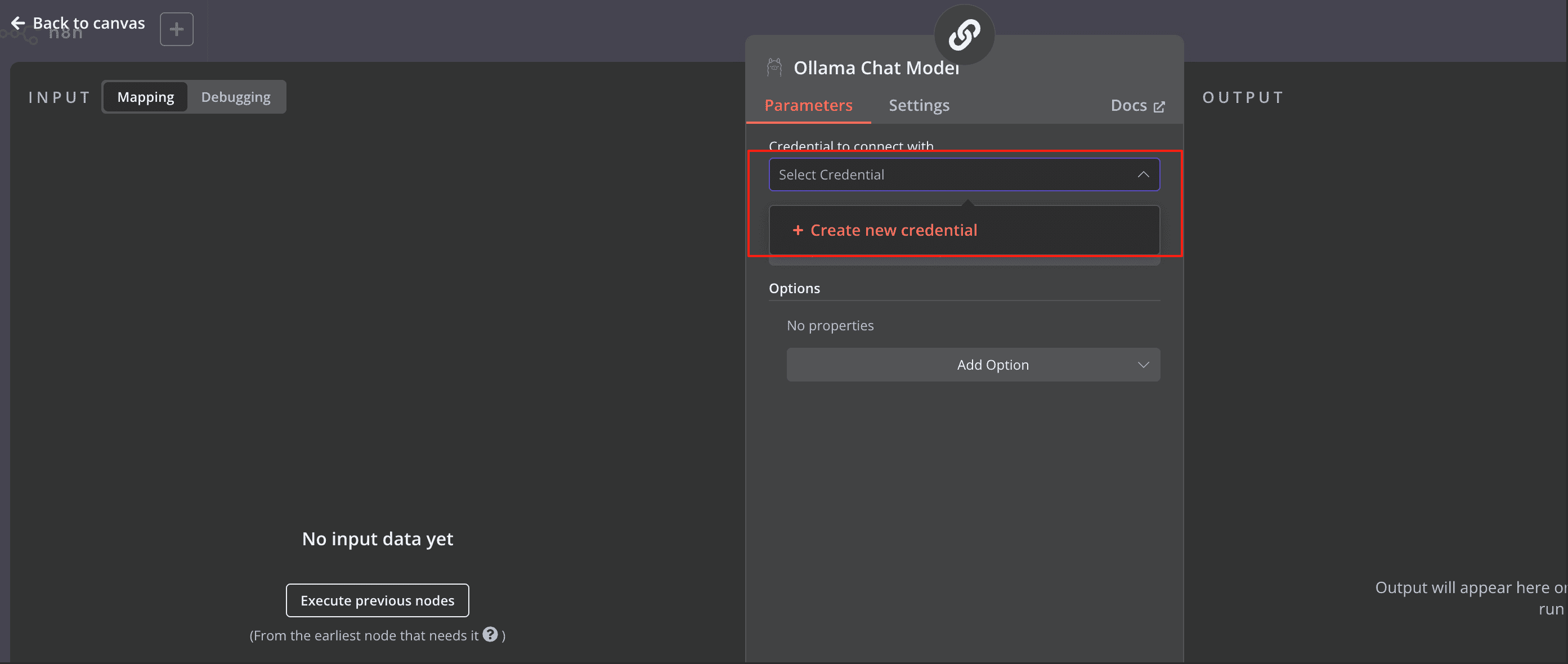Open the Parameters tab
Image resolution: width=1568 pixels, height=664 pixels.
[x=808, y=105]
